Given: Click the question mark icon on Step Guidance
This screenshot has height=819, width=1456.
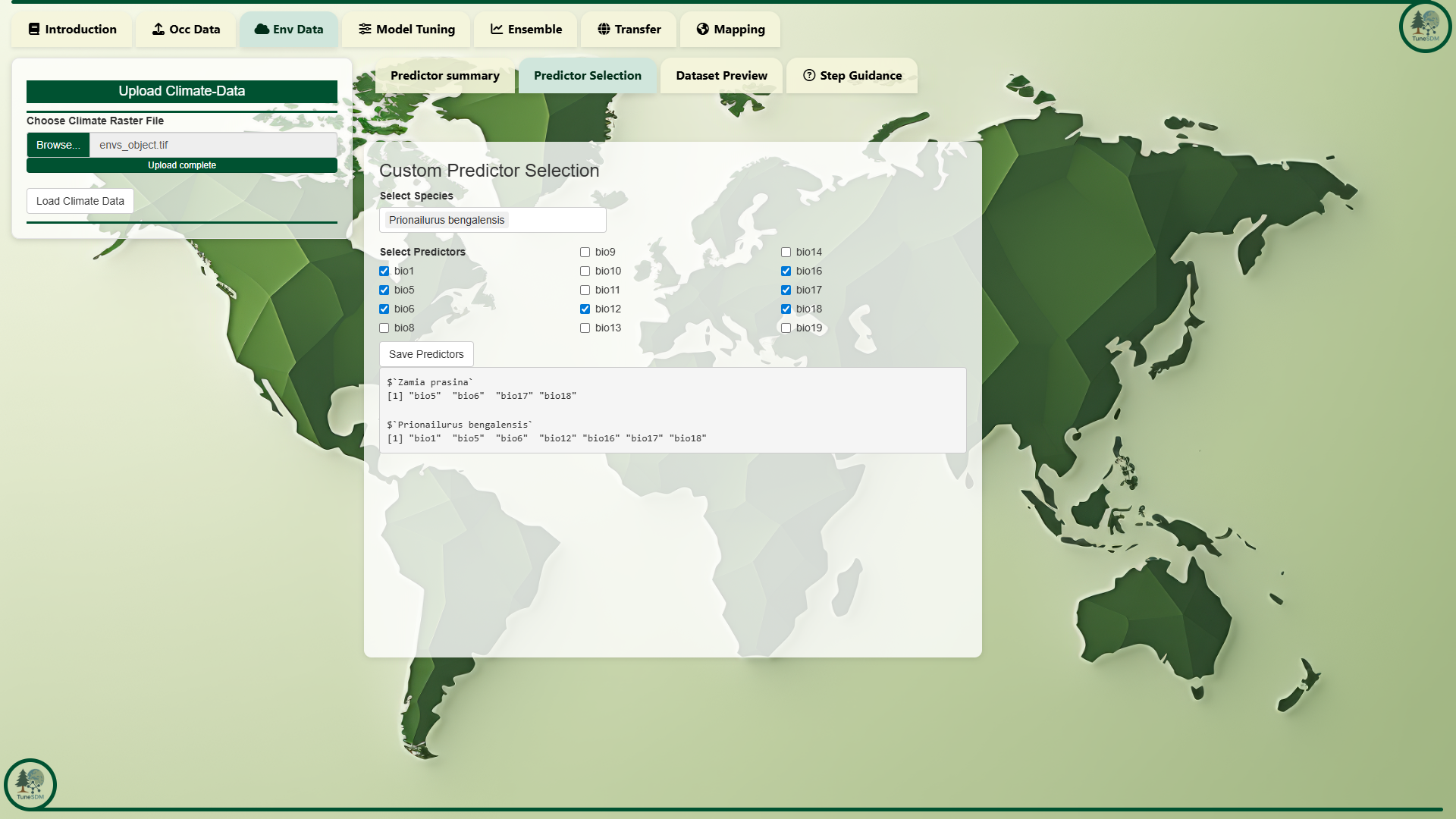Looking at the screenshot, I should 809,76.
